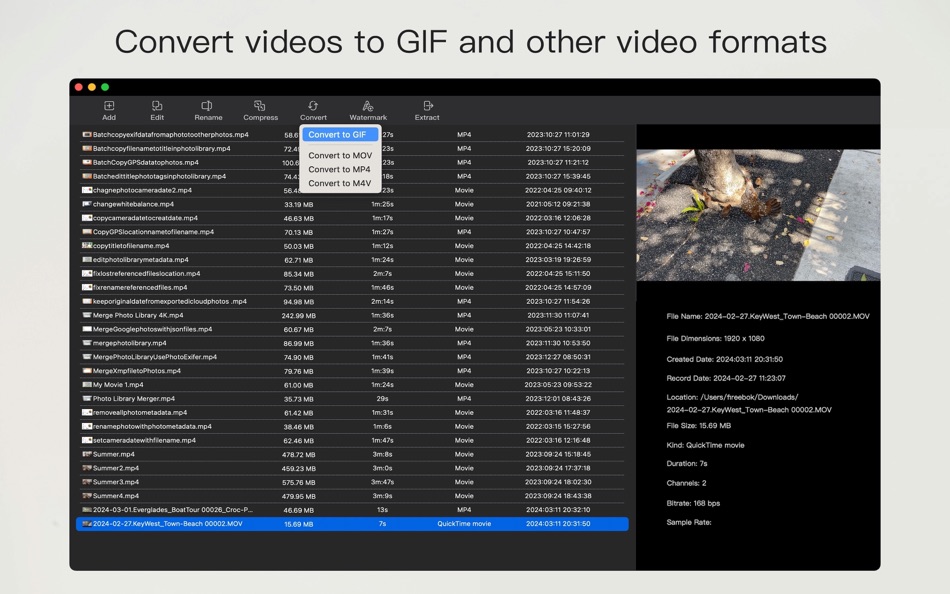This screenshot has width=950, height=594.
Task: Pick Convert to MP4 from the Convert menu
Action: [339, 169]
